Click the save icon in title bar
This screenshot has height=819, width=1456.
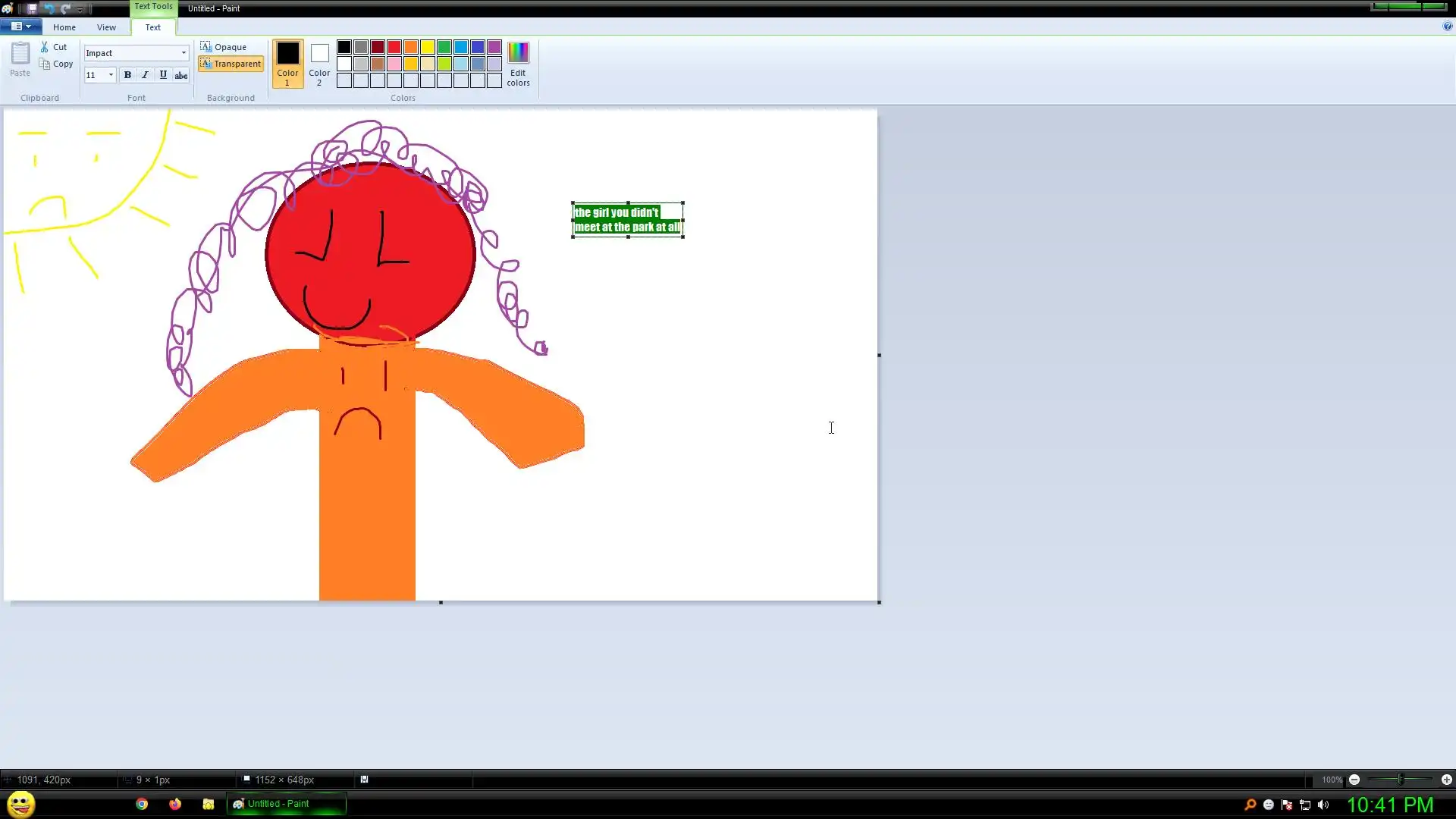[x=32, y=8]
